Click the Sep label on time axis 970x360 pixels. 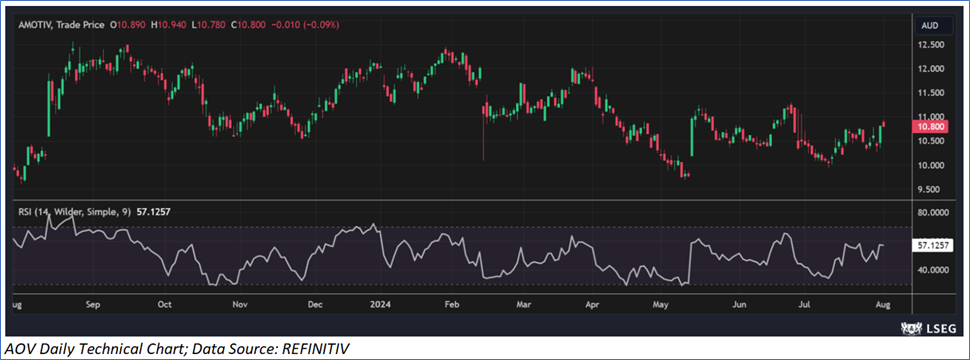[x=92, y=304]
